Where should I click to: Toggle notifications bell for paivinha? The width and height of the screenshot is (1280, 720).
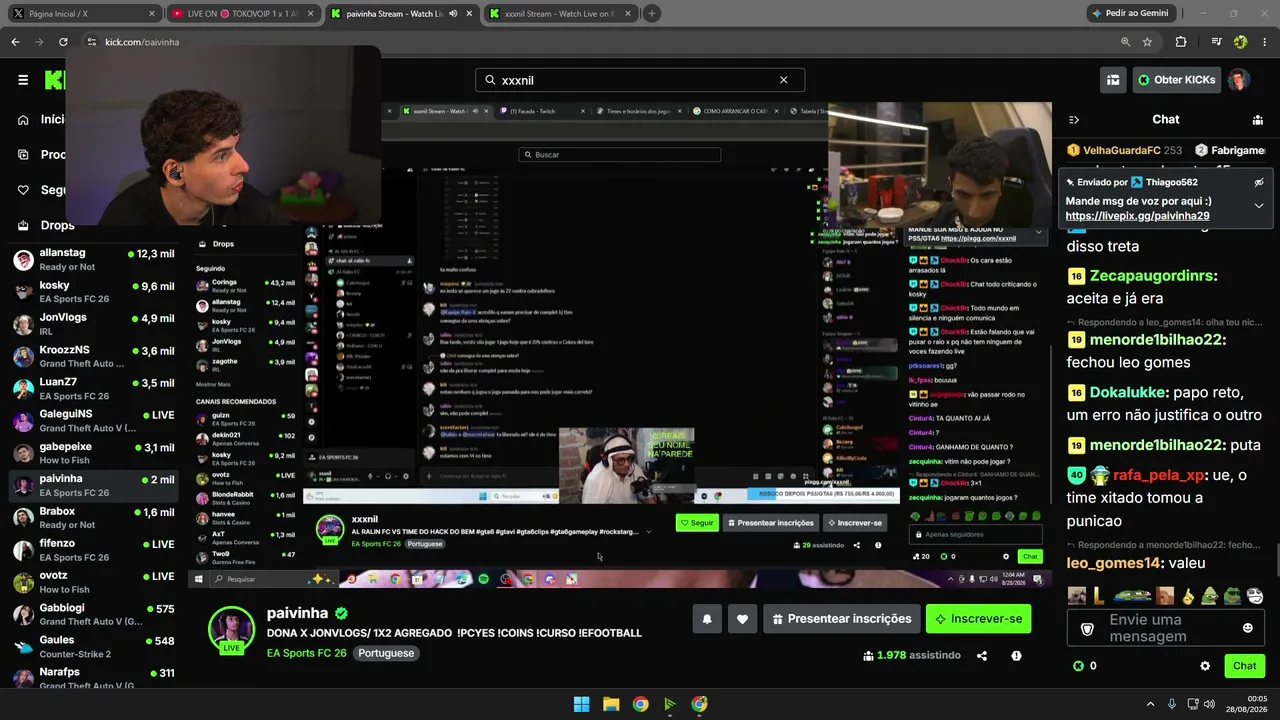(707, 619)
